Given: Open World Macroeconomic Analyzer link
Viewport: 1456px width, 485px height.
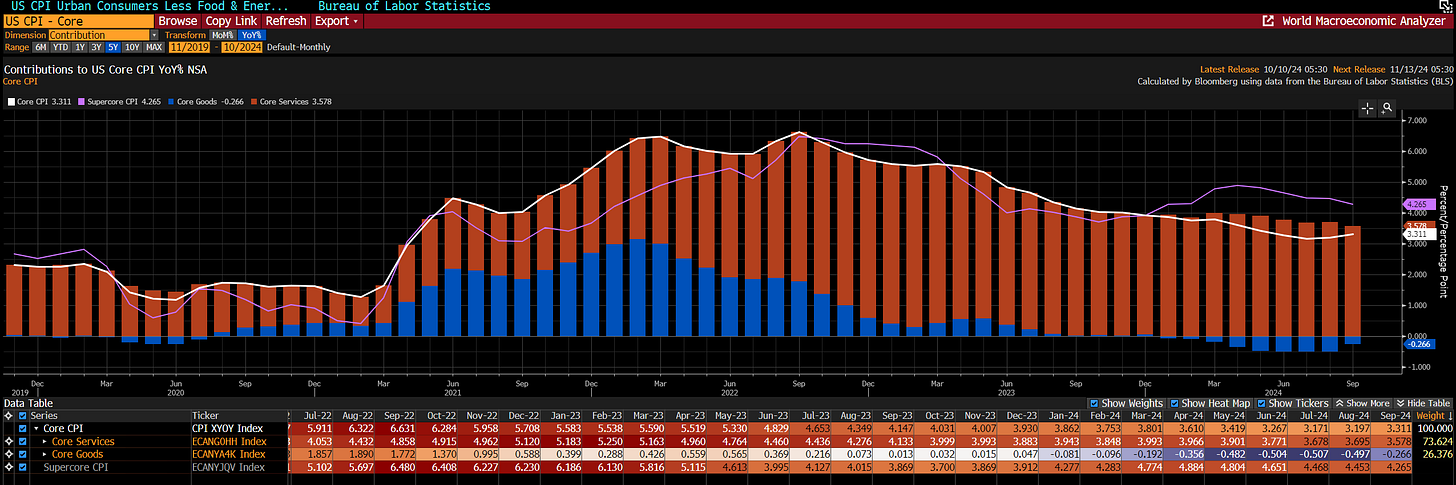Looking at the screenshot, I should [1364, 20].
